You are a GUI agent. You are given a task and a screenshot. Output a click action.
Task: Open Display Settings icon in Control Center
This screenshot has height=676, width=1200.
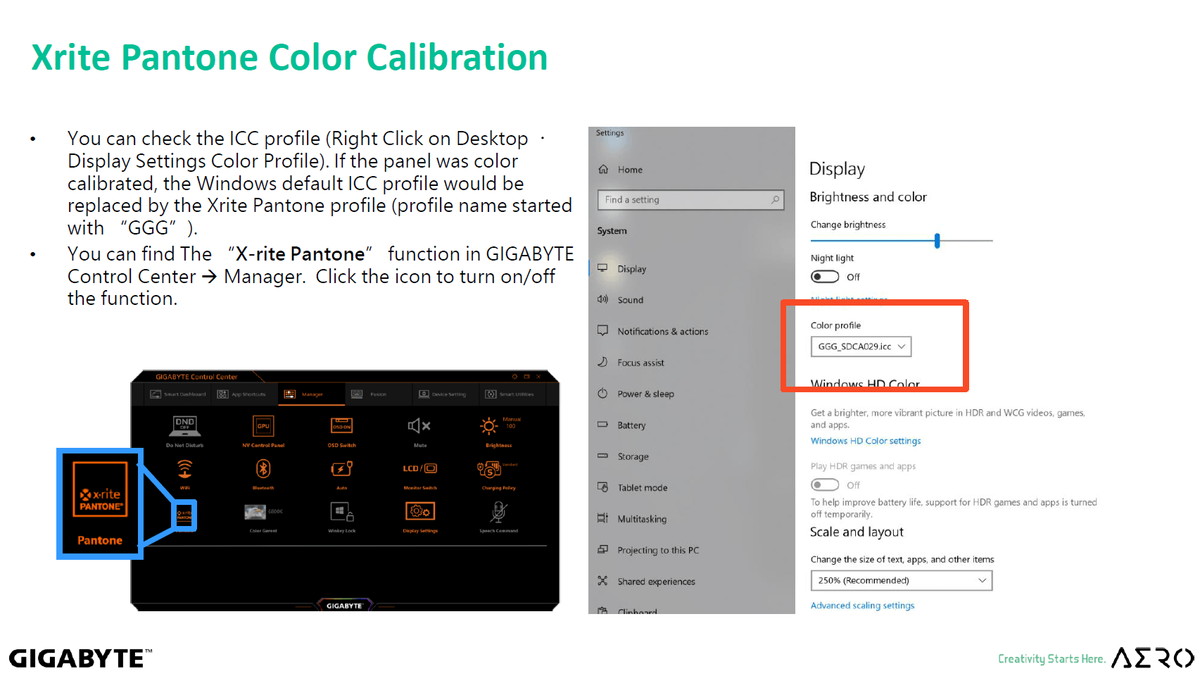point(420,511)
